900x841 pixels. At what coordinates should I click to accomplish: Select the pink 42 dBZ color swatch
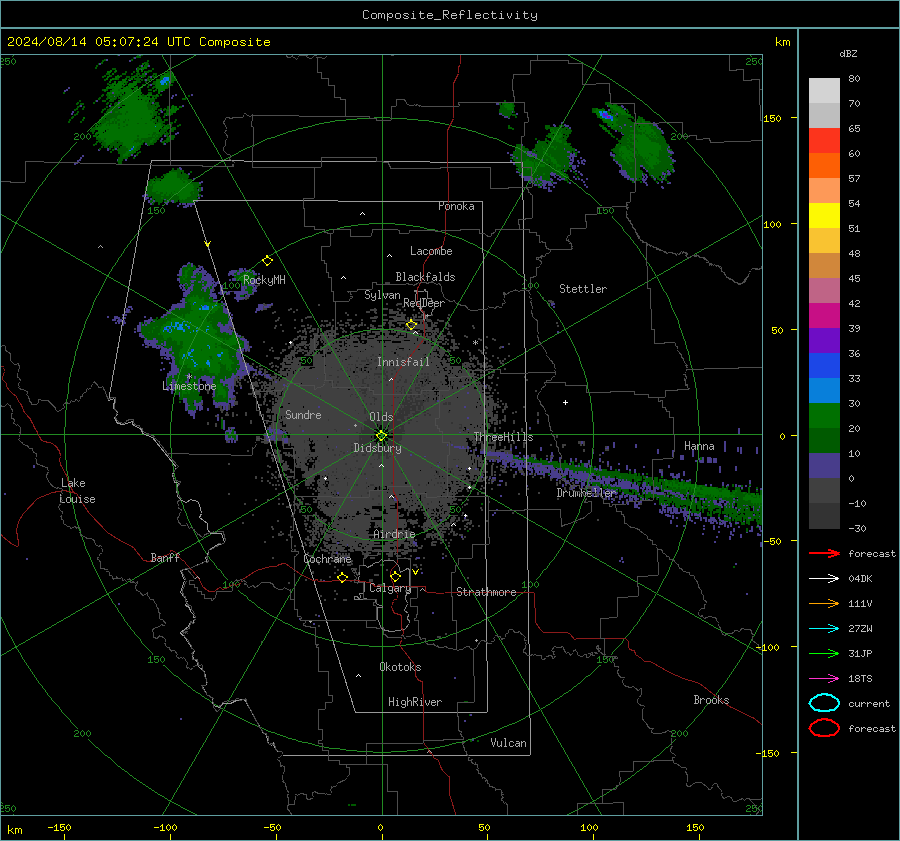click(824, 291)
